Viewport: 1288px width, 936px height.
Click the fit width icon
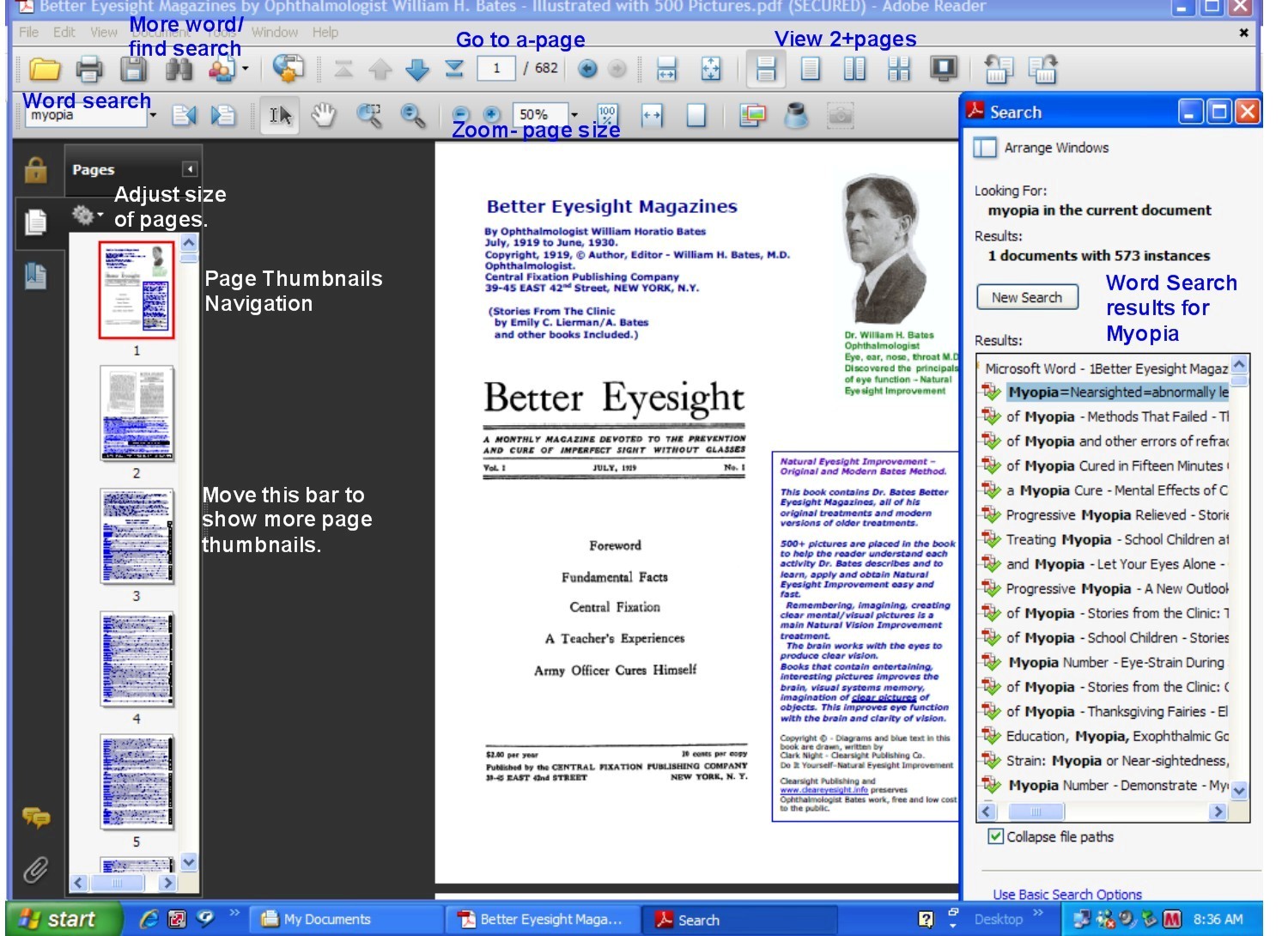[652, 115]
